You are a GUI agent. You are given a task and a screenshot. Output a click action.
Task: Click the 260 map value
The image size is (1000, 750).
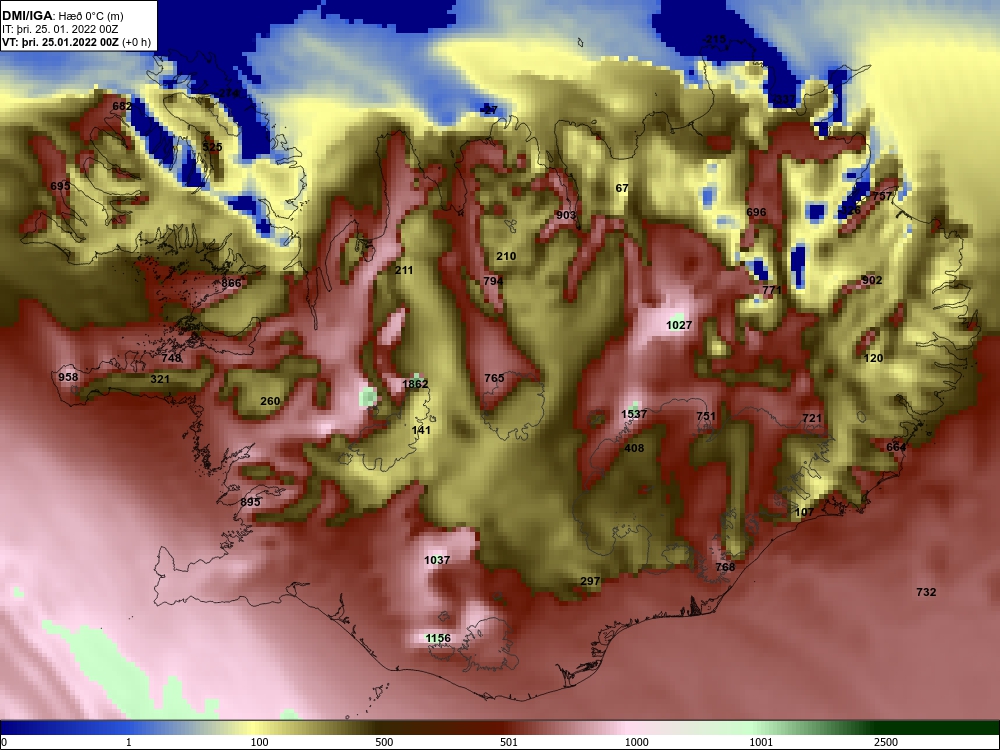(270, 401)
